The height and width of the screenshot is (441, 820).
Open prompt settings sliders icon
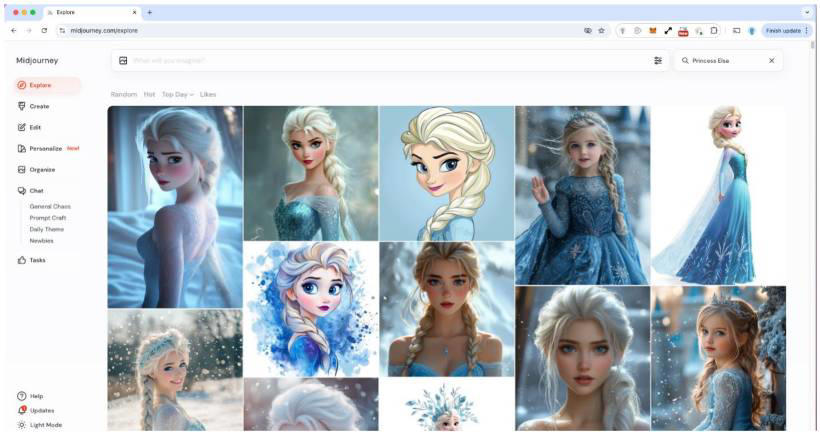tap(658, 61)
